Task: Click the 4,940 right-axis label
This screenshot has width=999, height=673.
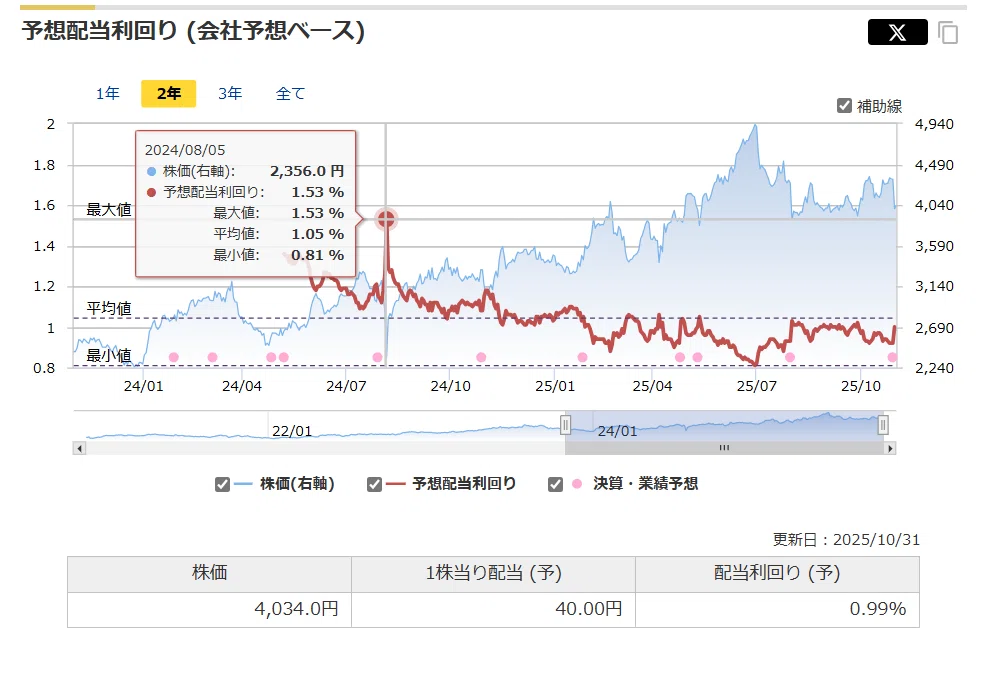Action: click(x=934, y=124)
